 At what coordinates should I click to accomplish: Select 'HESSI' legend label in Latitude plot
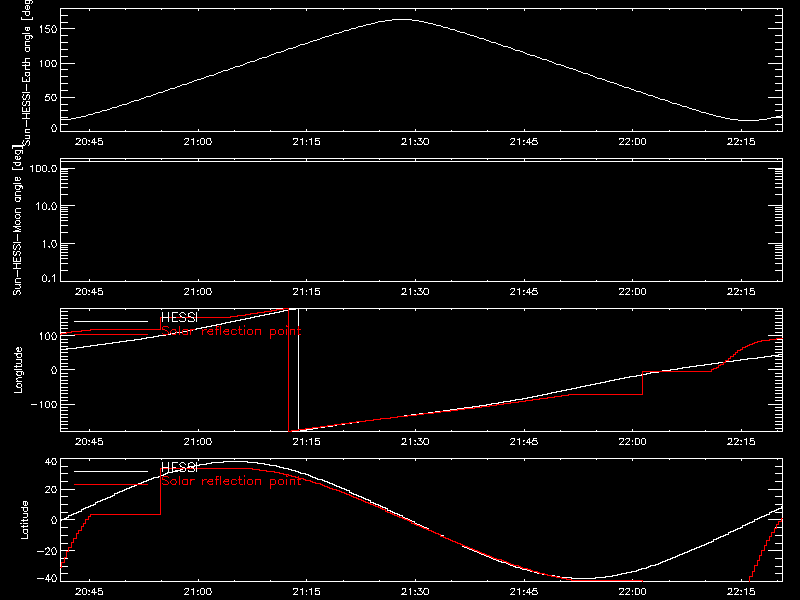click(x=179, y=467)
